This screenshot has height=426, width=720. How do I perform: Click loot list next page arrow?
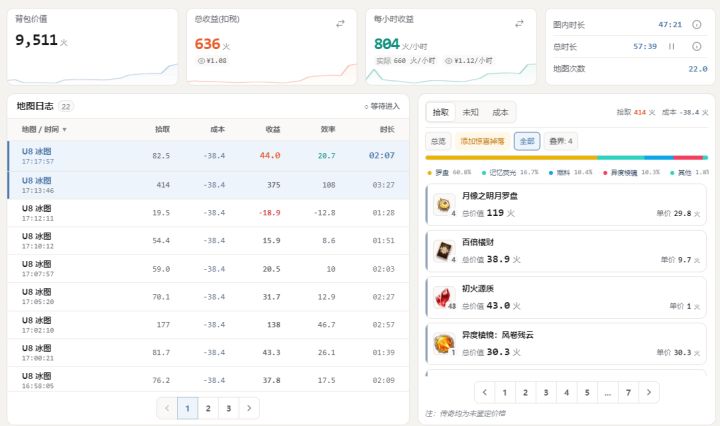[649, 392]
